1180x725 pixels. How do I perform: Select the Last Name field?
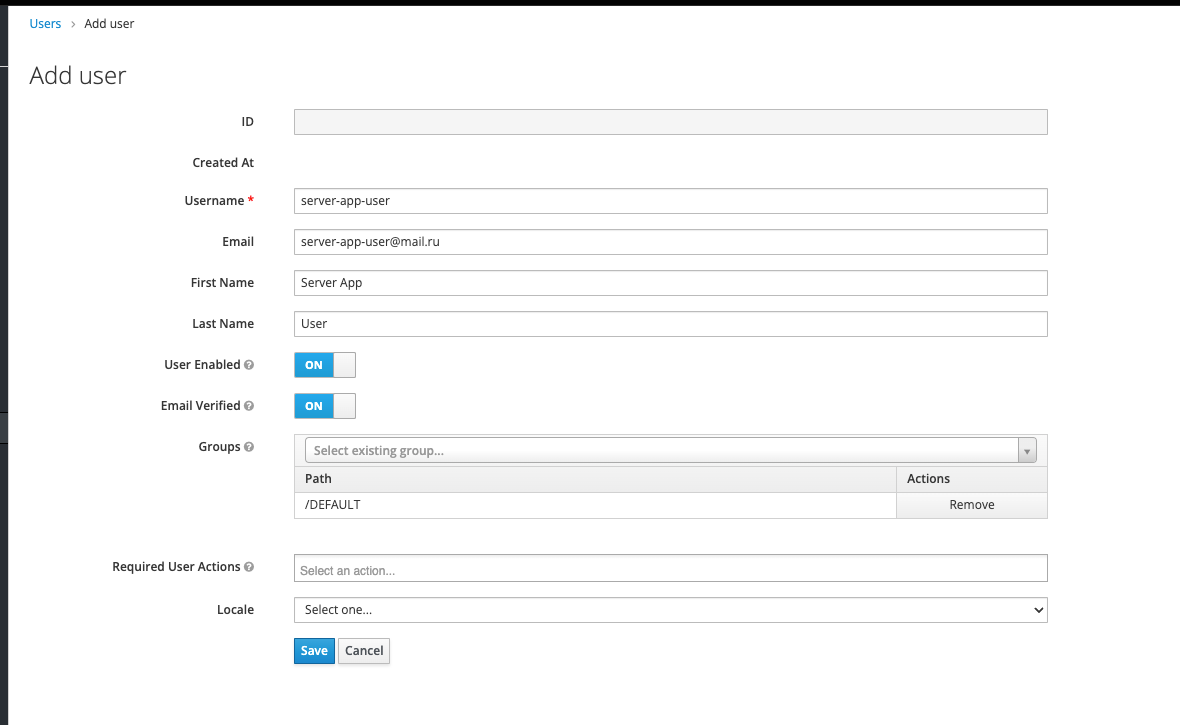click(x=670, y=324)
